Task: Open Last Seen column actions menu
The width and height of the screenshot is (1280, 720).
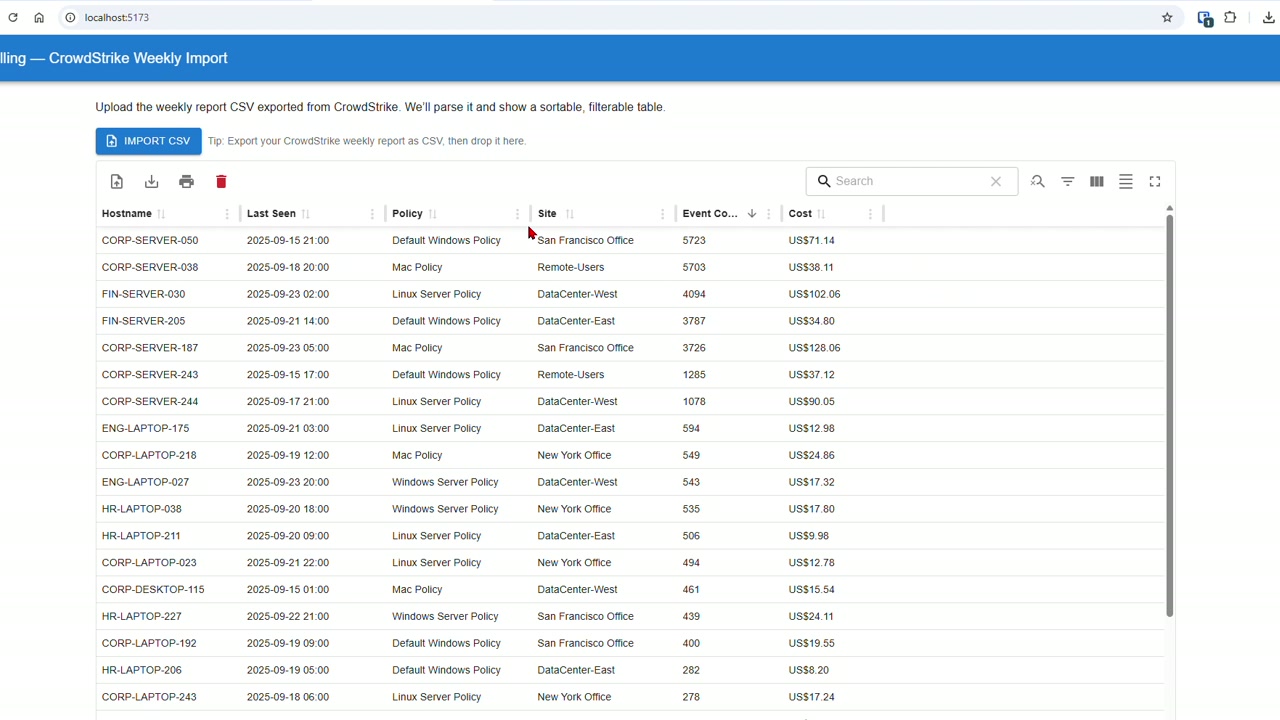Action: (372, 214)
